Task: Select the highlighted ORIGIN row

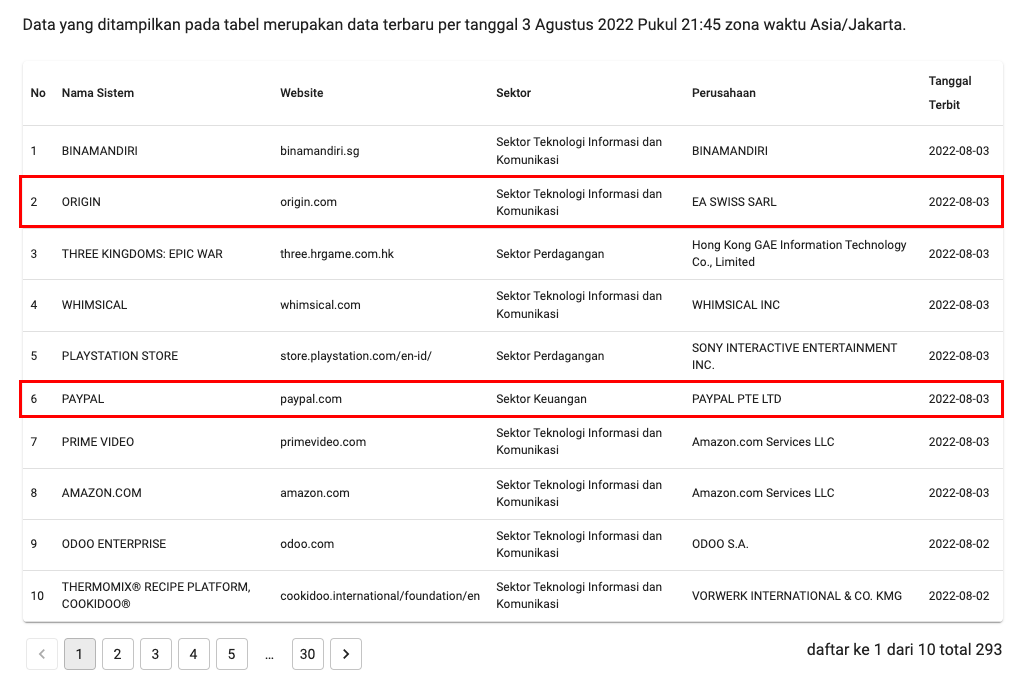Action: tap(512, 202)
